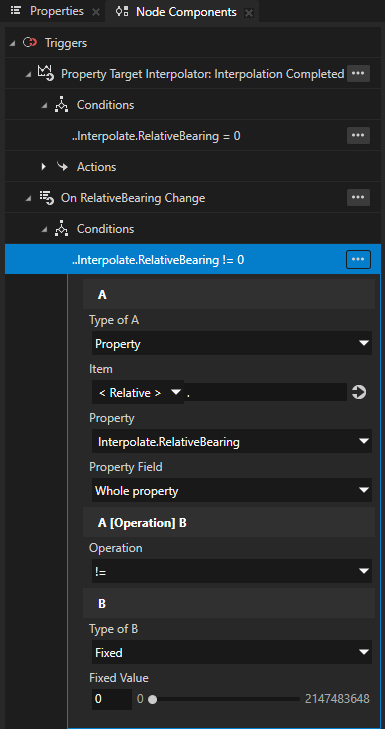This screenshot has width=385, height=729.
Task: Click the go-to-item arrow icon
Action: tap(359, 392)
